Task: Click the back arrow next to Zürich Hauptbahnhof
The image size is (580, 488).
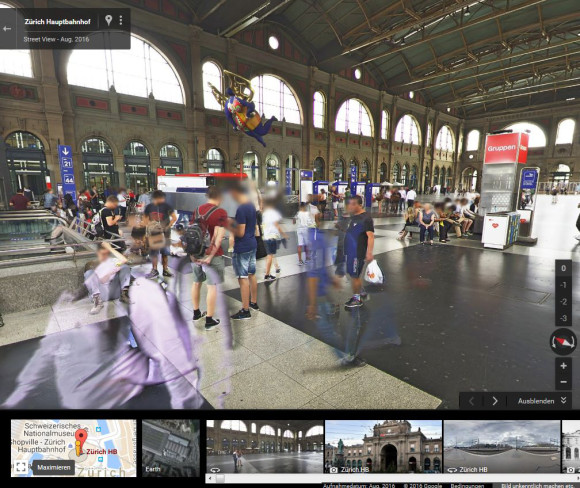Action: 7,29
